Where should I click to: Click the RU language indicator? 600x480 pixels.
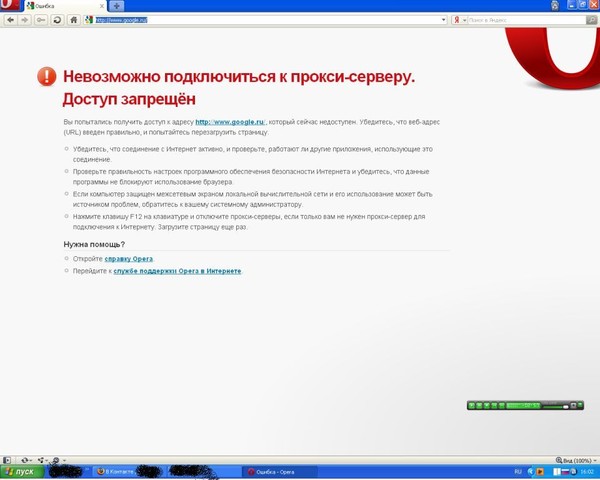coord(518,472)
